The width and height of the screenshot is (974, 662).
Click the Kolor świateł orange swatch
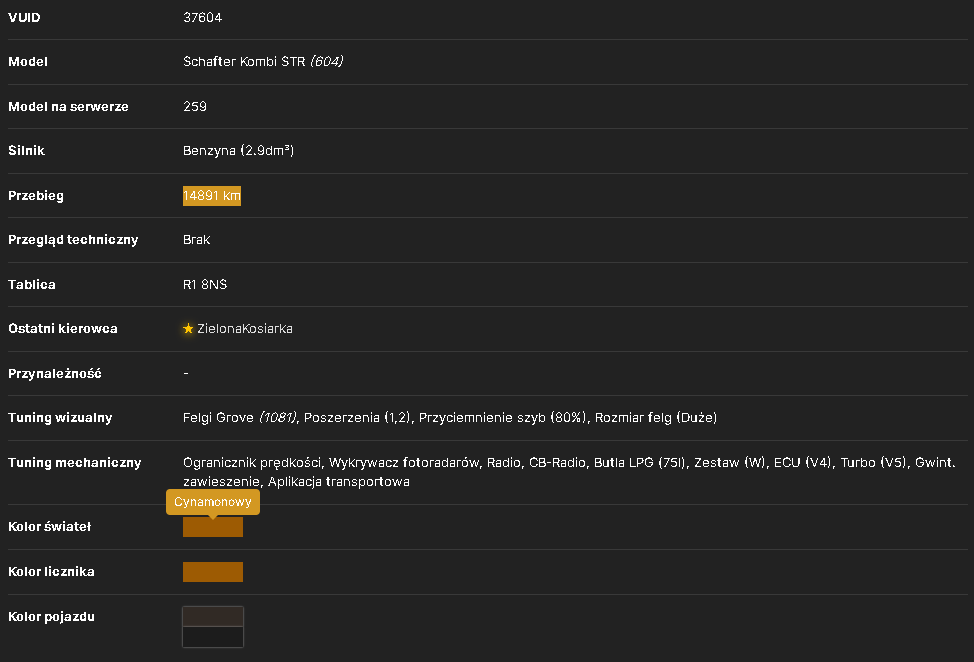point(212,527)
